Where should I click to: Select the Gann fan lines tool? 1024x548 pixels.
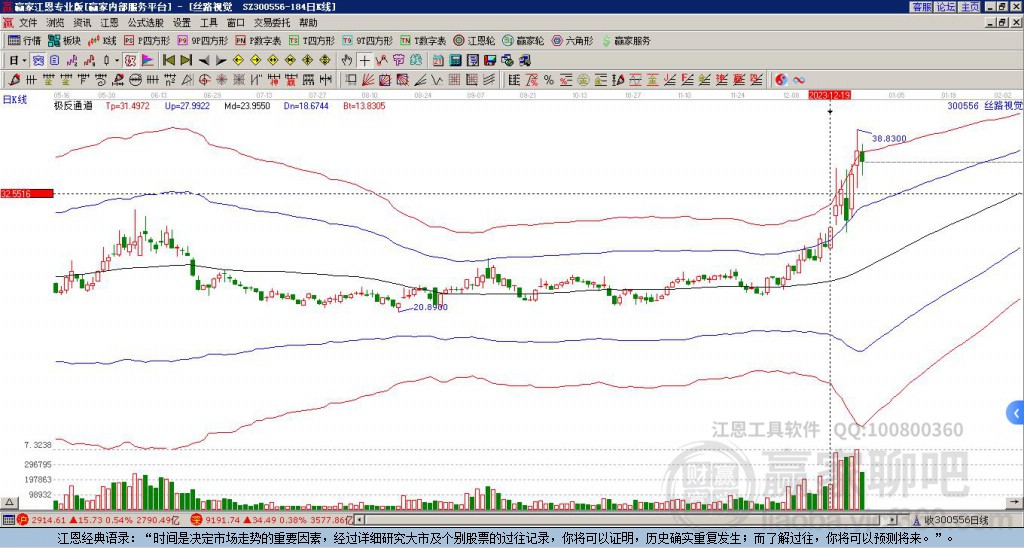(368, 80)
